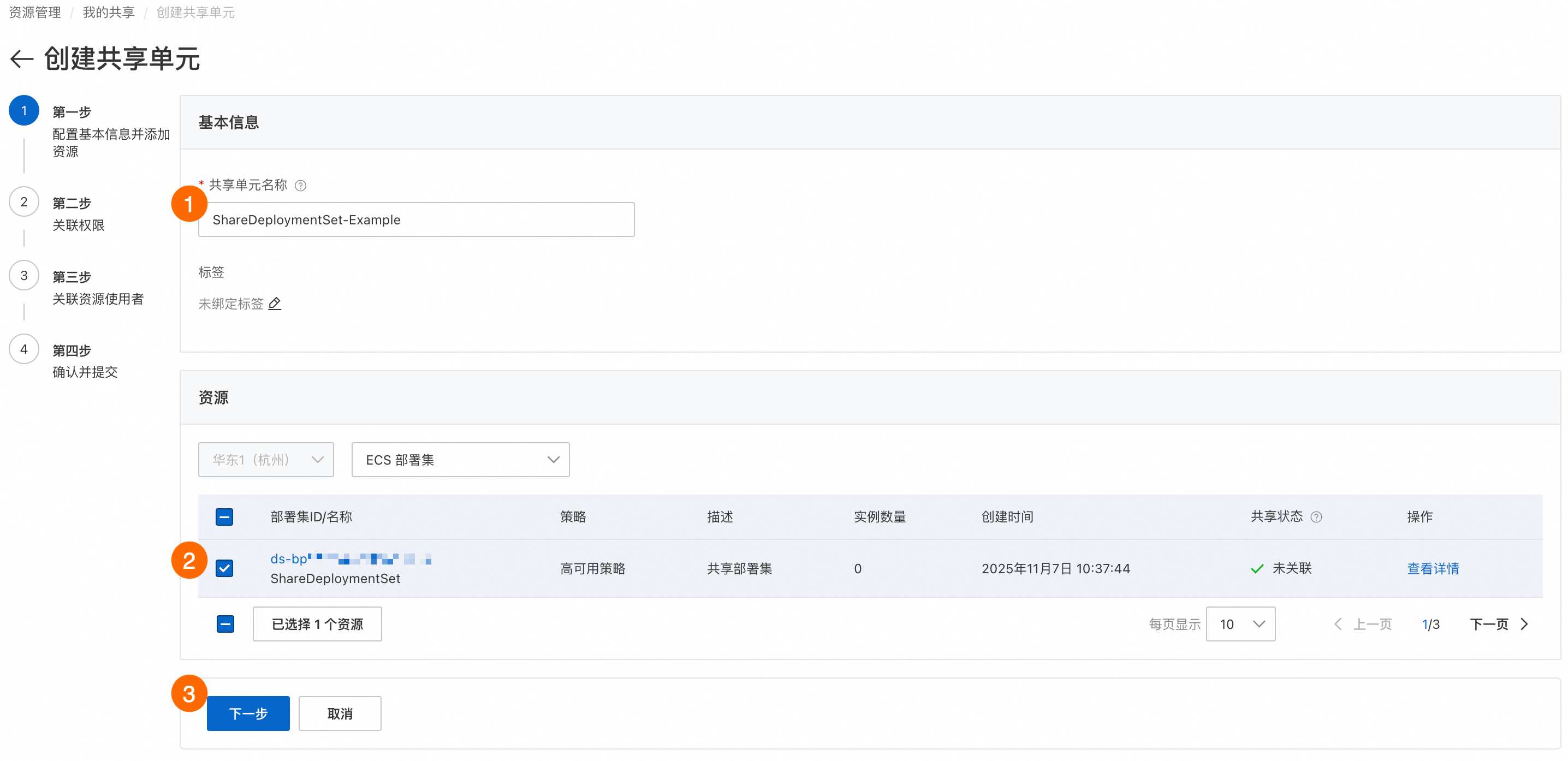1568x761 pixels.
Task: Open the ECS 部署集 resource type dropdown
Action: (460, 460)
